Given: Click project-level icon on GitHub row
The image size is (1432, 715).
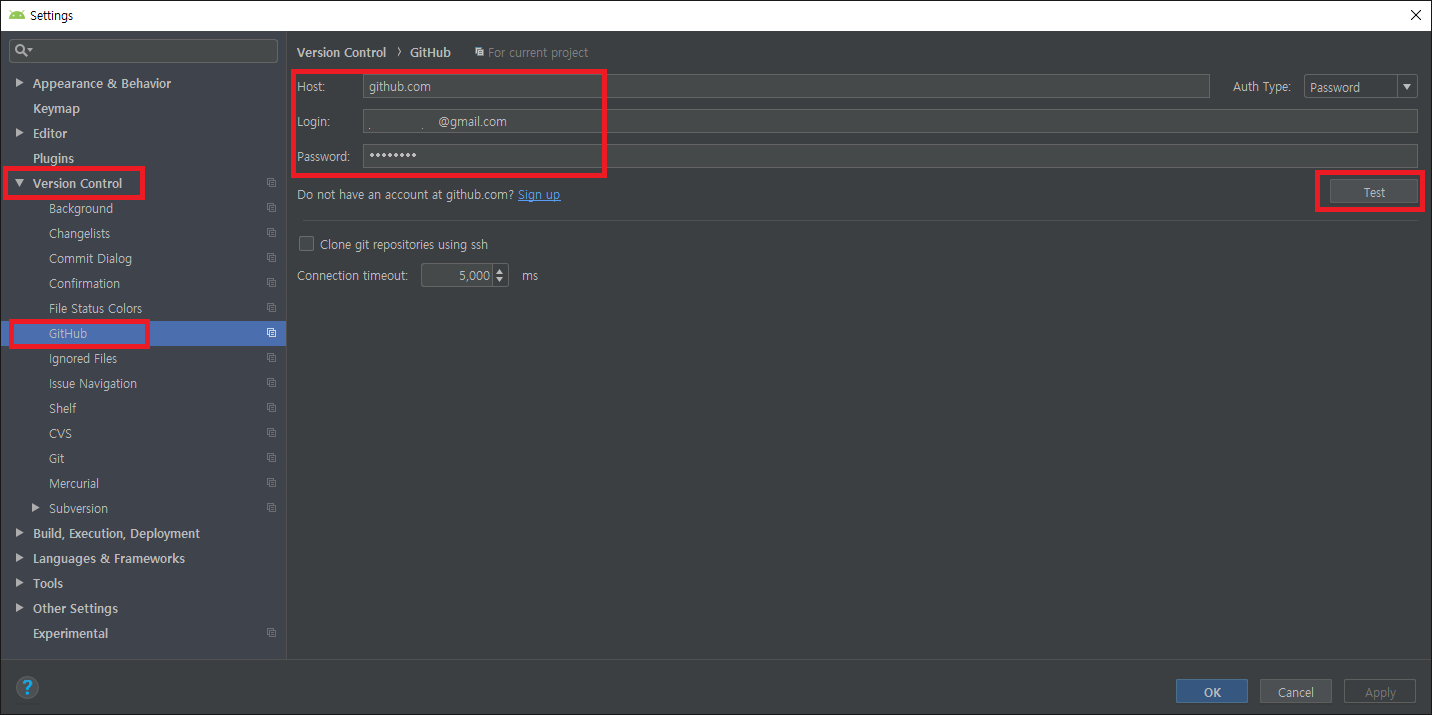Looking at the screenshot, I should (271, 333).
